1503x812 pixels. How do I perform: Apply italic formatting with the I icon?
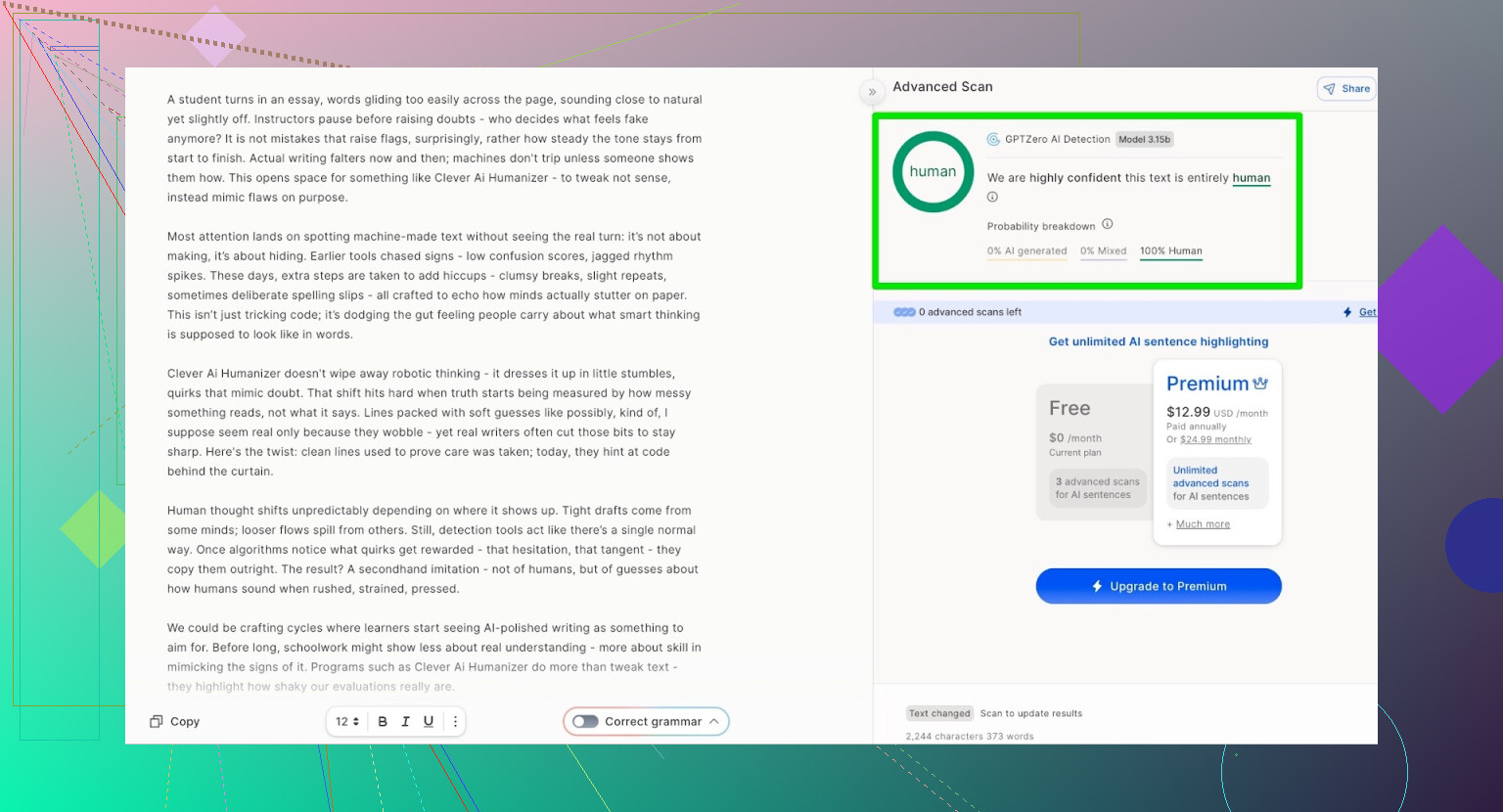pyautogui.click(x=405, y=722)
